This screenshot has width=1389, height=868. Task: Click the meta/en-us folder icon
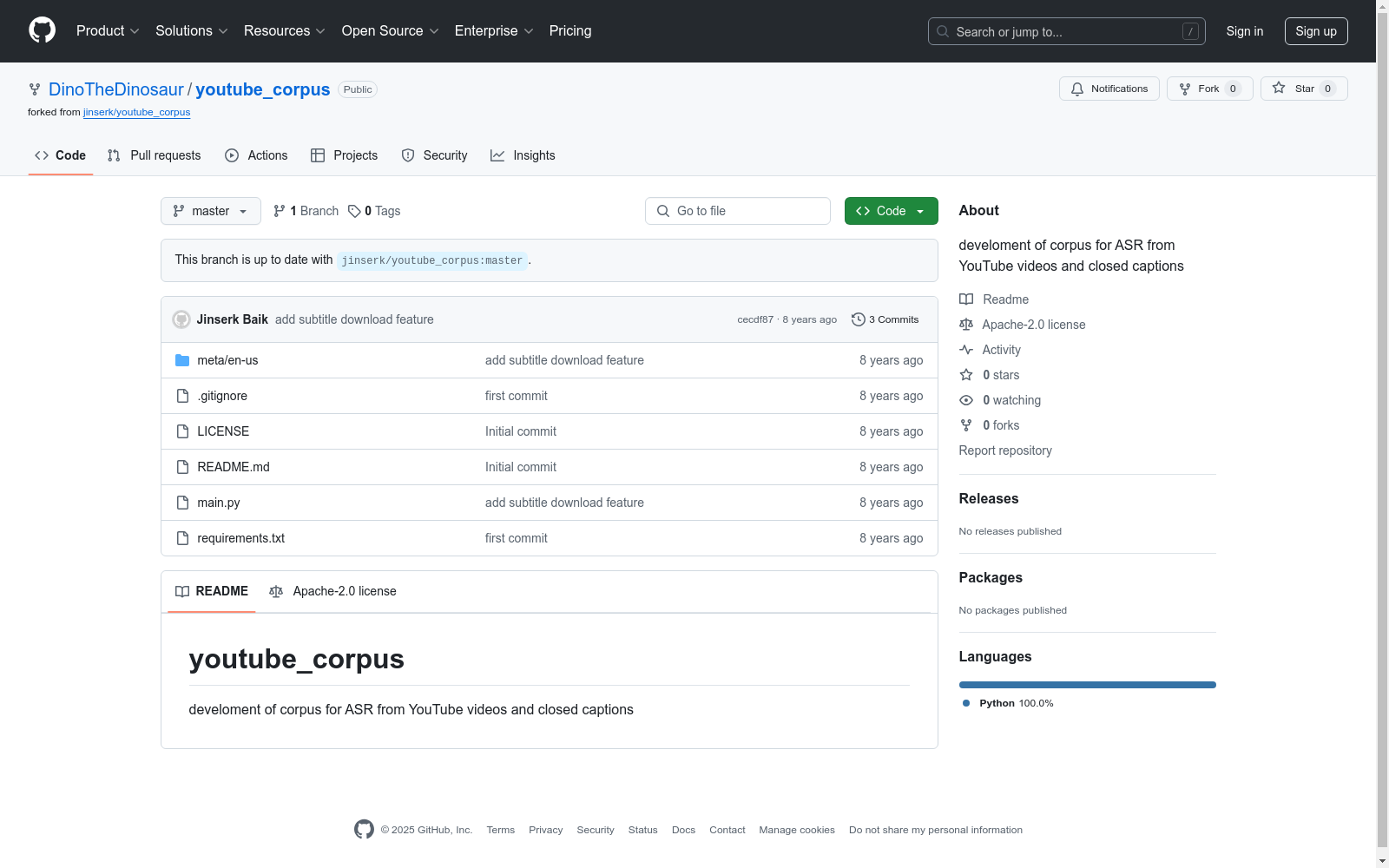[182, 360]
